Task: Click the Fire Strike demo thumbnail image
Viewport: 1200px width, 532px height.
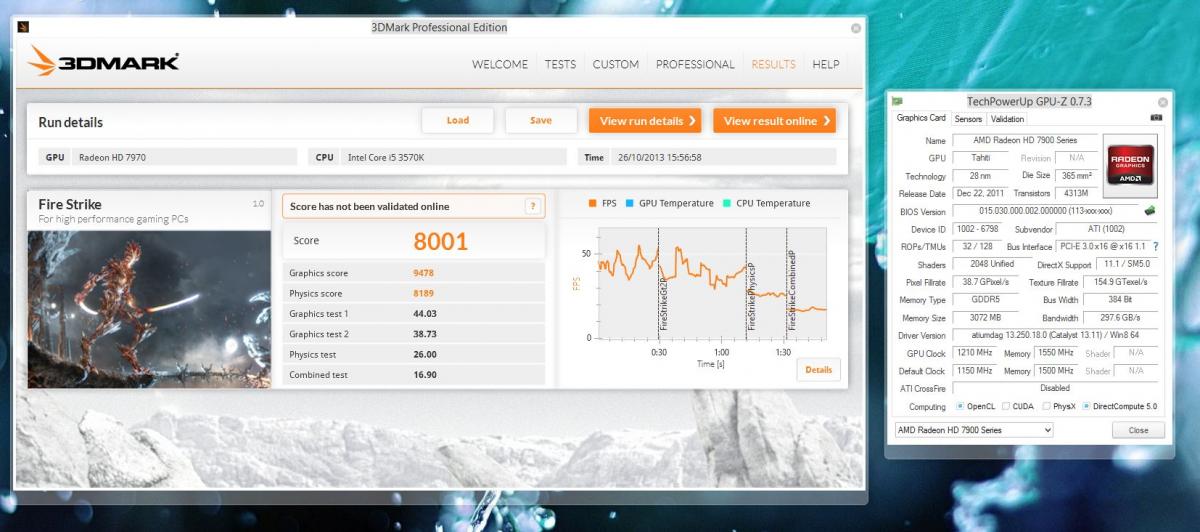Action: point(149,309)
